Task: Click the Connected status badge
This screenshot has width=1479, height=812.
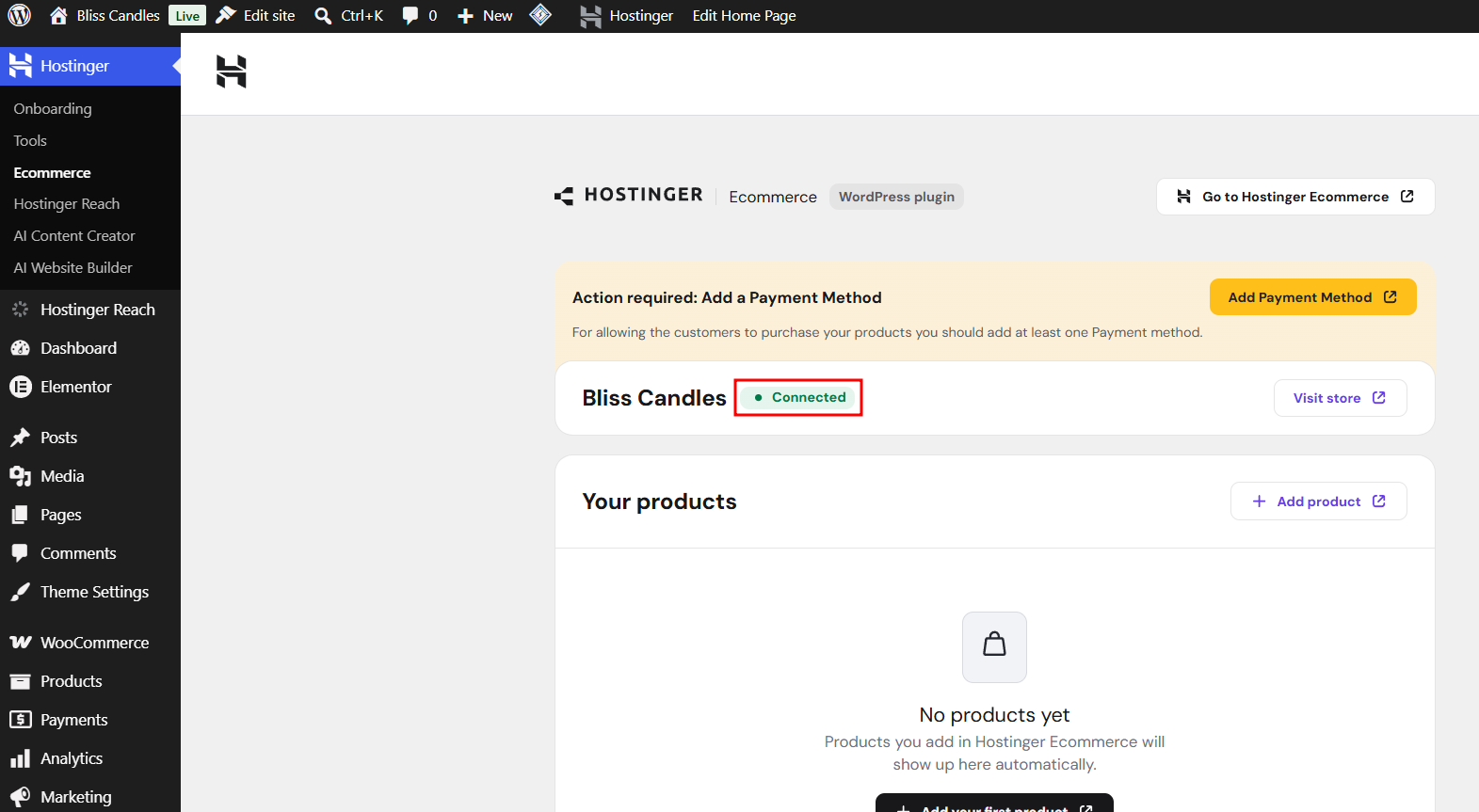Action: 798,397
